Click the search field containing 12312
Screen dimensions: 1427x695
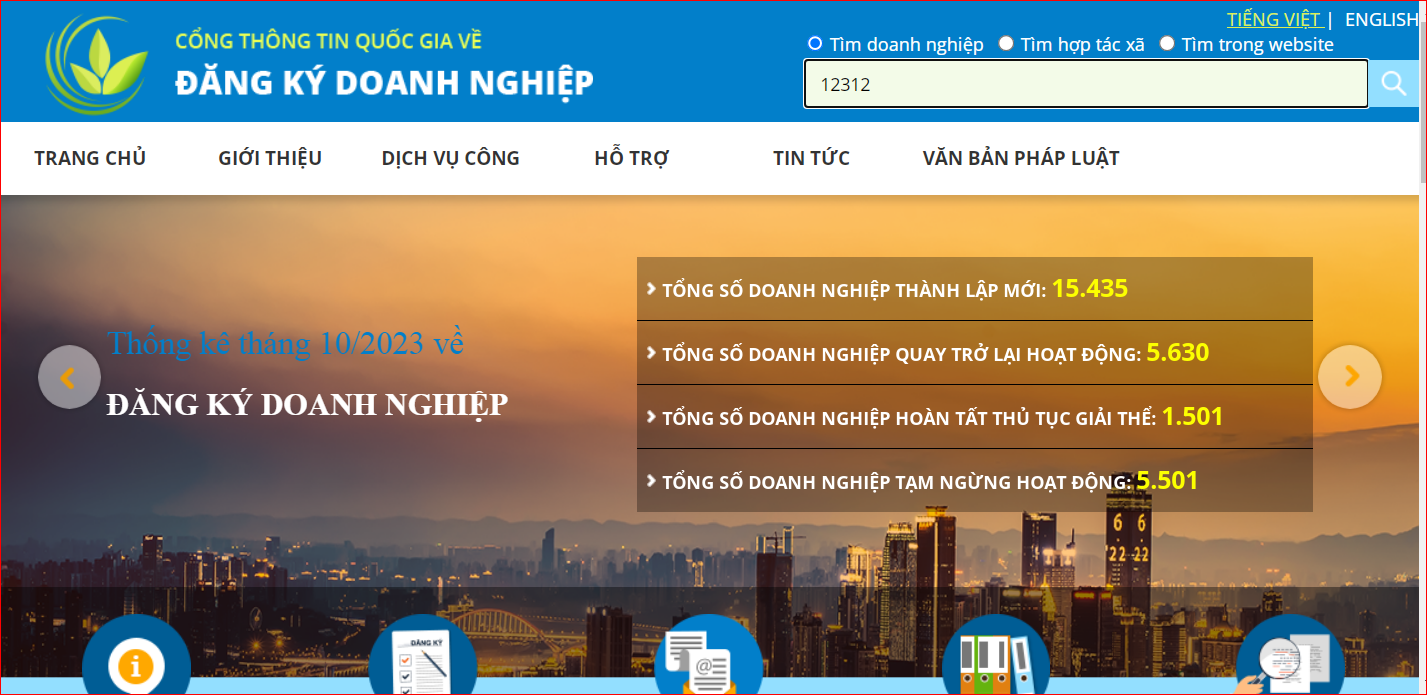coord(1086,84)
